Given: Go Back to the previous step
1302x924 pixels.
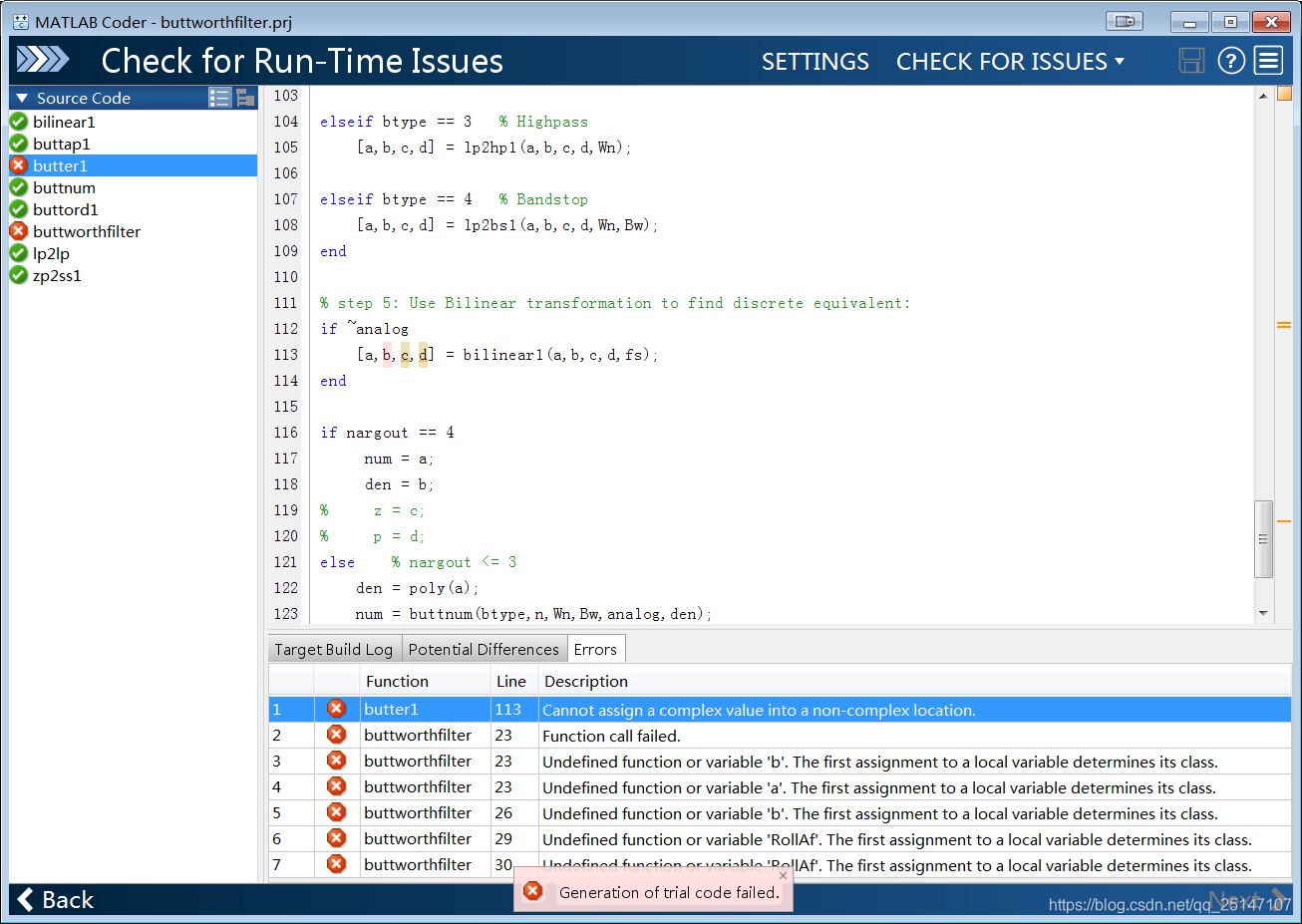Looking at the screenshot, I should [56, 900].
